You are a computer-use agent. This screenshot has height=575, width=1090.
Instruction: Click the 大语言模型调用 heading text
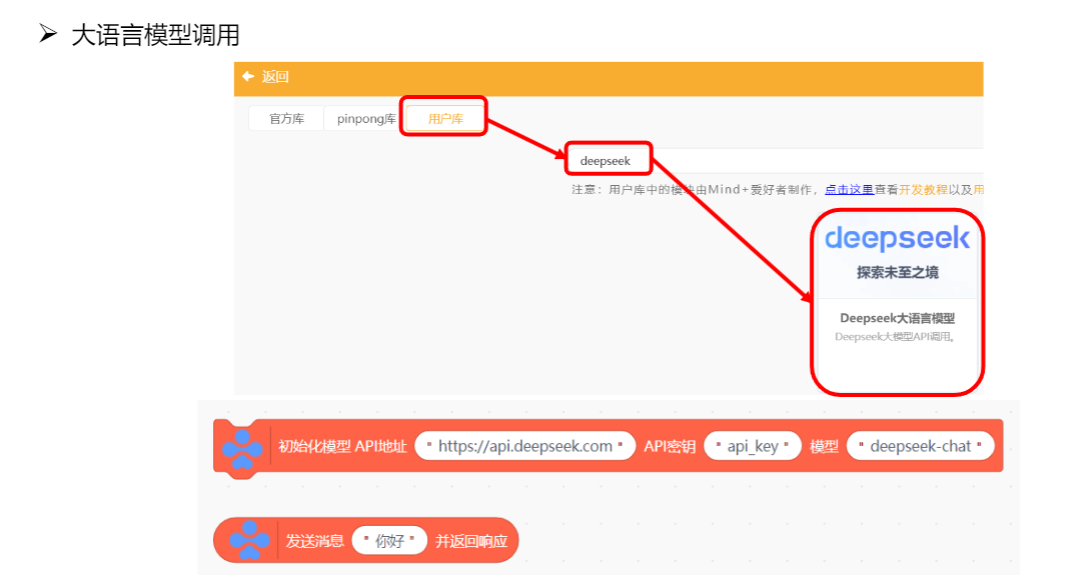[155, 35]
